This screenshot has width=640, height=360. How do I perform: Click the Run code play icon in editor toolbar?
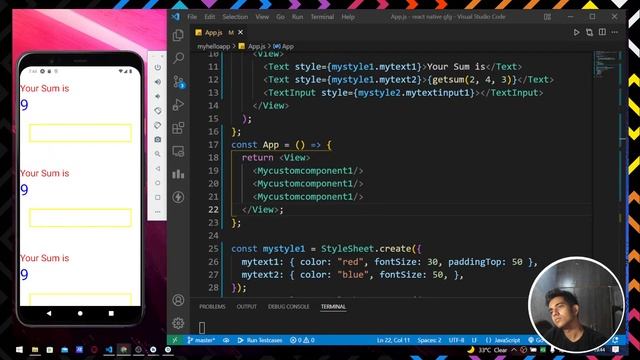point(576,32)
